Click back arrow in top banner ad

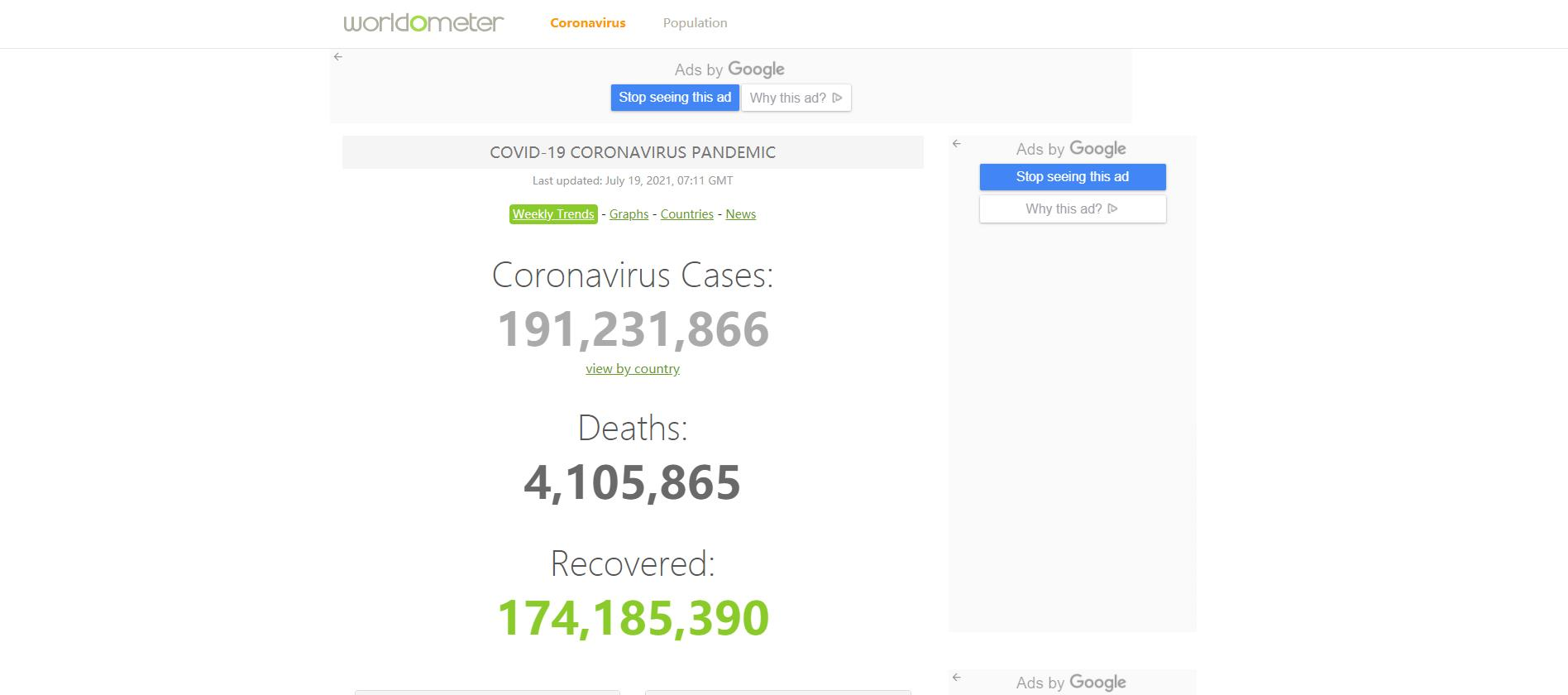pyautogui.click(x=338, y=57)
